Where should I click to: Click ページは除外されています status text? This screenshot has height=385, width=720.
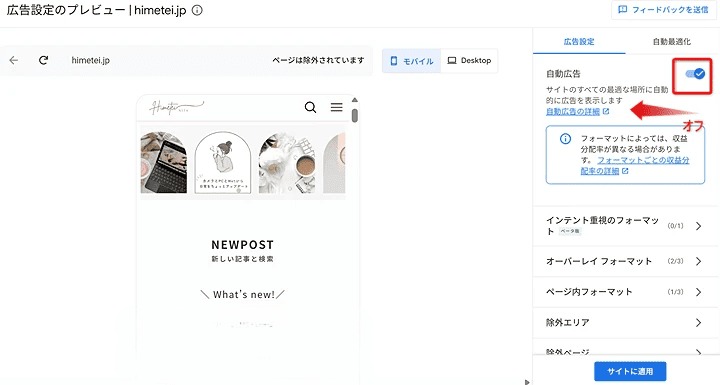[318, 60]
